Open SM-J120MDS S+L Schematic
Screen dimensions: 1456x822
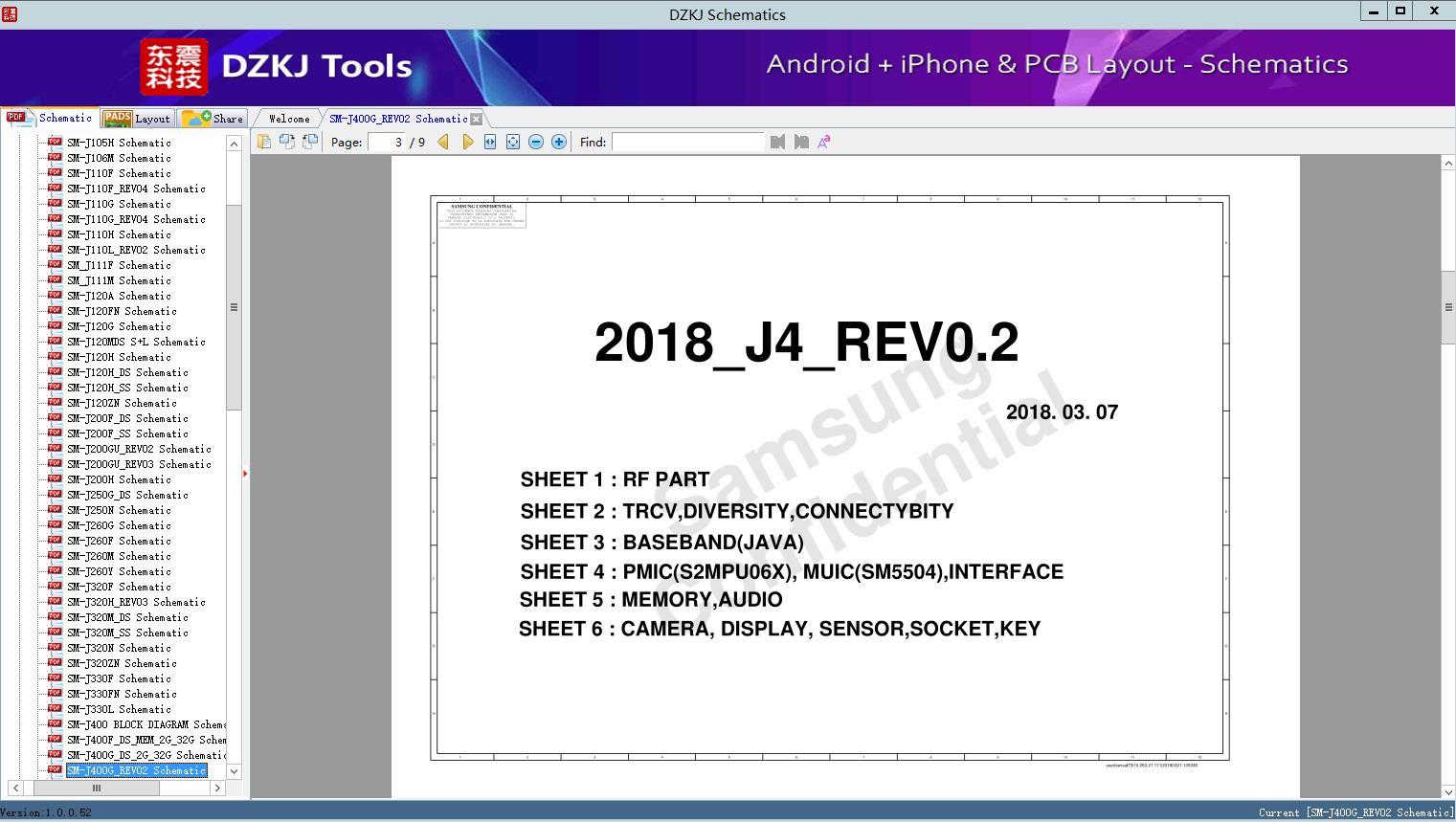136,342
